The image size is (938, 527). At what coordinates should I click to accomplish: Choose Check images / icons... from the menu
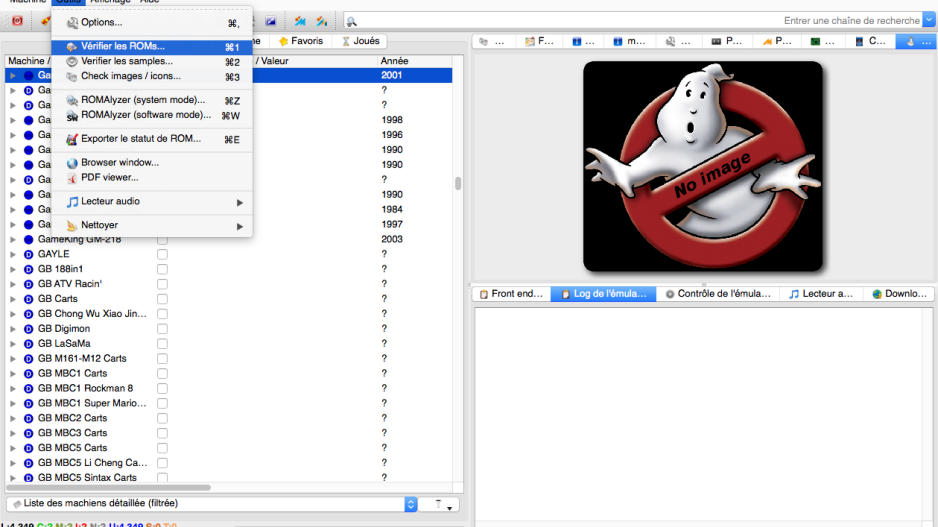click(x=152, y=77)
